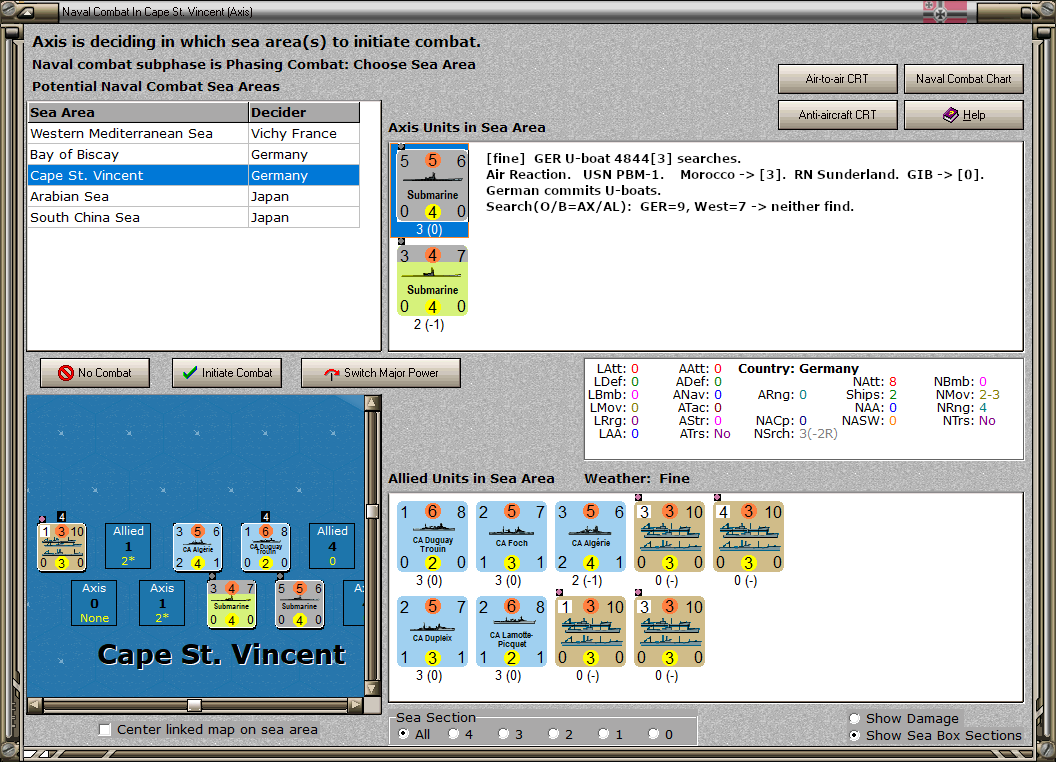Screen dimensions: 1056x762
Task: Select the Arabian Sea row
Action: [x=193, y=196]
